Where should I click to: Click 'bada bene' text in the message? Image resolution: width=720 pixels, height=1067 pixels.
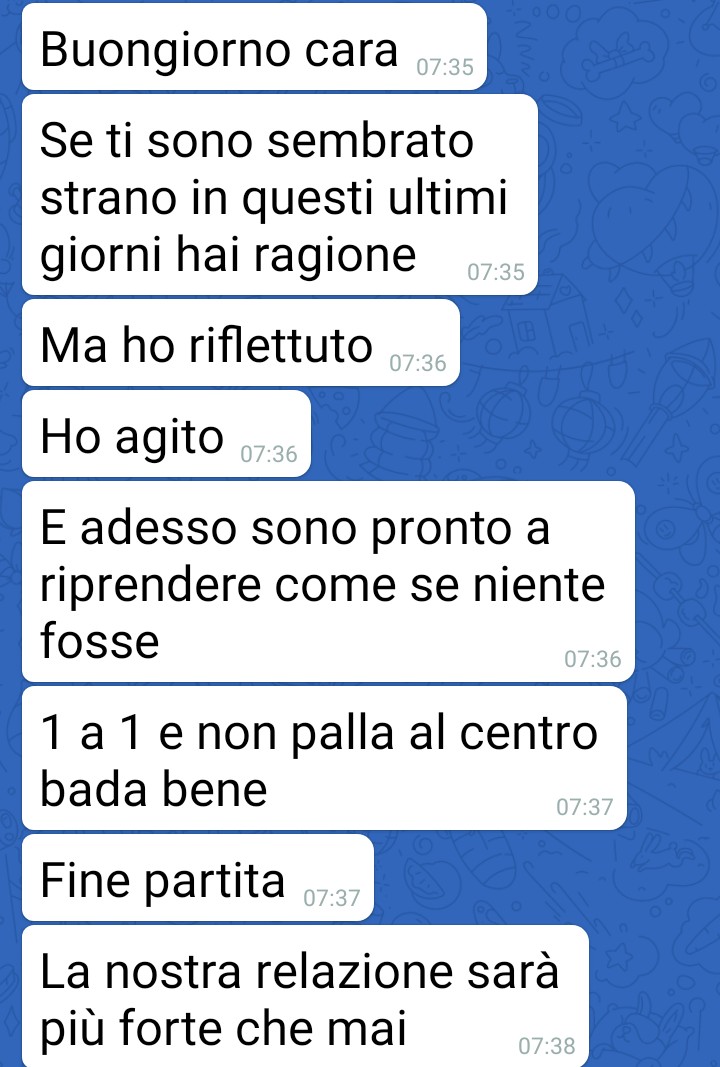pyautogui.click(x=154, y=789)
